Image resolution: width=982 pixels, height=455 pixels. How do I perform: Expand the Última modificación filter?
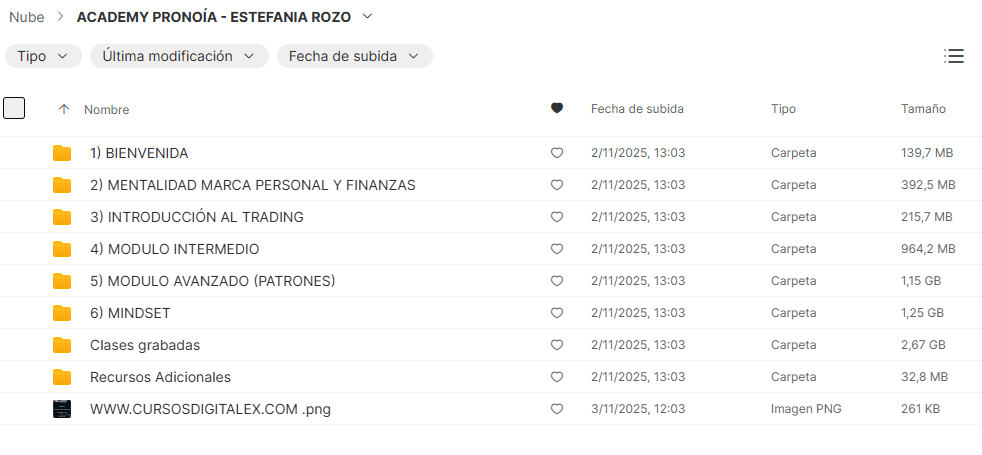coord(179,56)
